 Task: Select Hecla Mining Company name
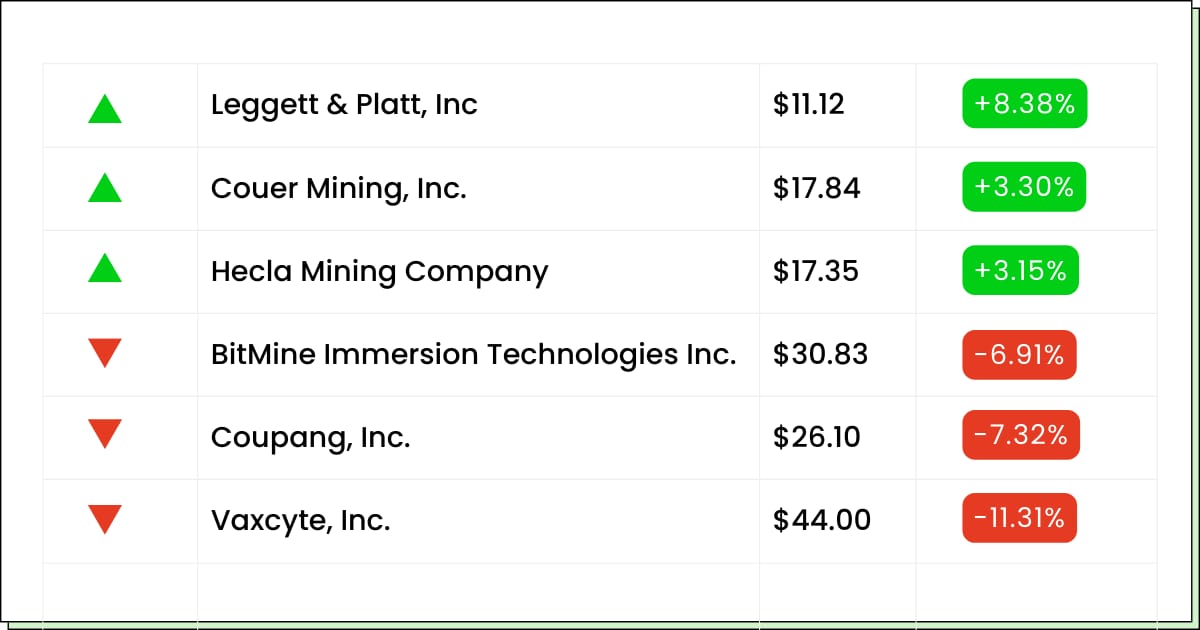tap(379, 271)
